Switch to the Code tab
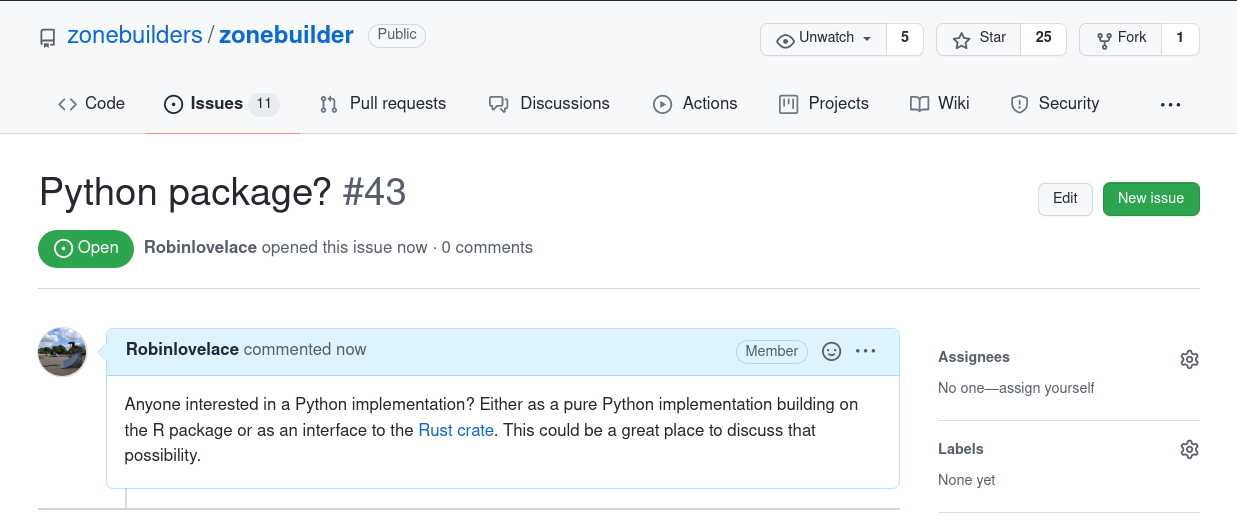This screenshot has height=519, width=1237. click(91, 104)
